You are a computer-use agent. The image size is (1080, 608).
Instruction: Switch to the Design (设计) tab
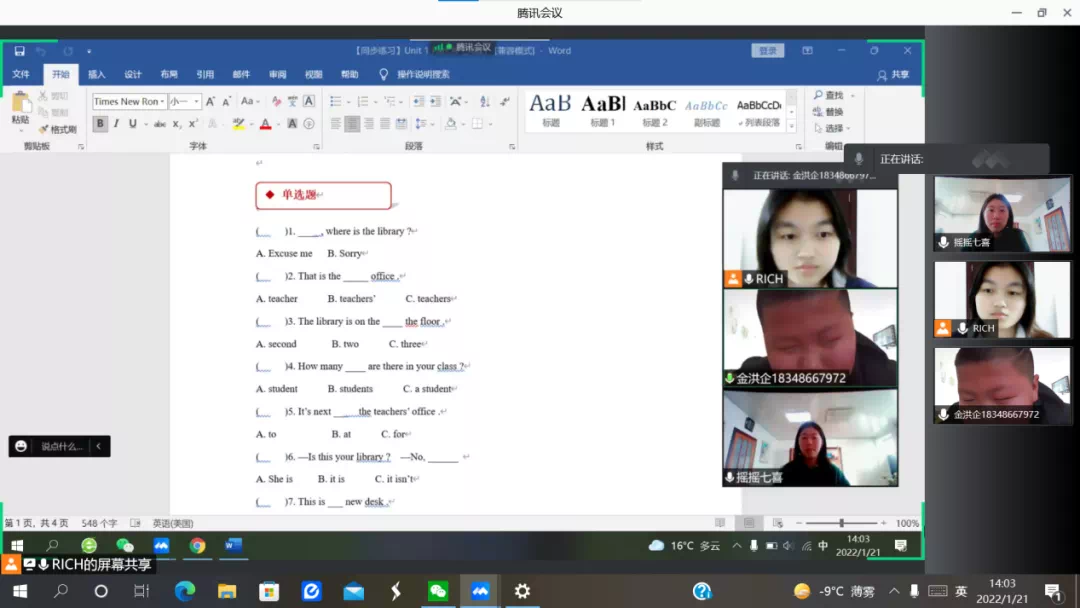click(133, 74)
